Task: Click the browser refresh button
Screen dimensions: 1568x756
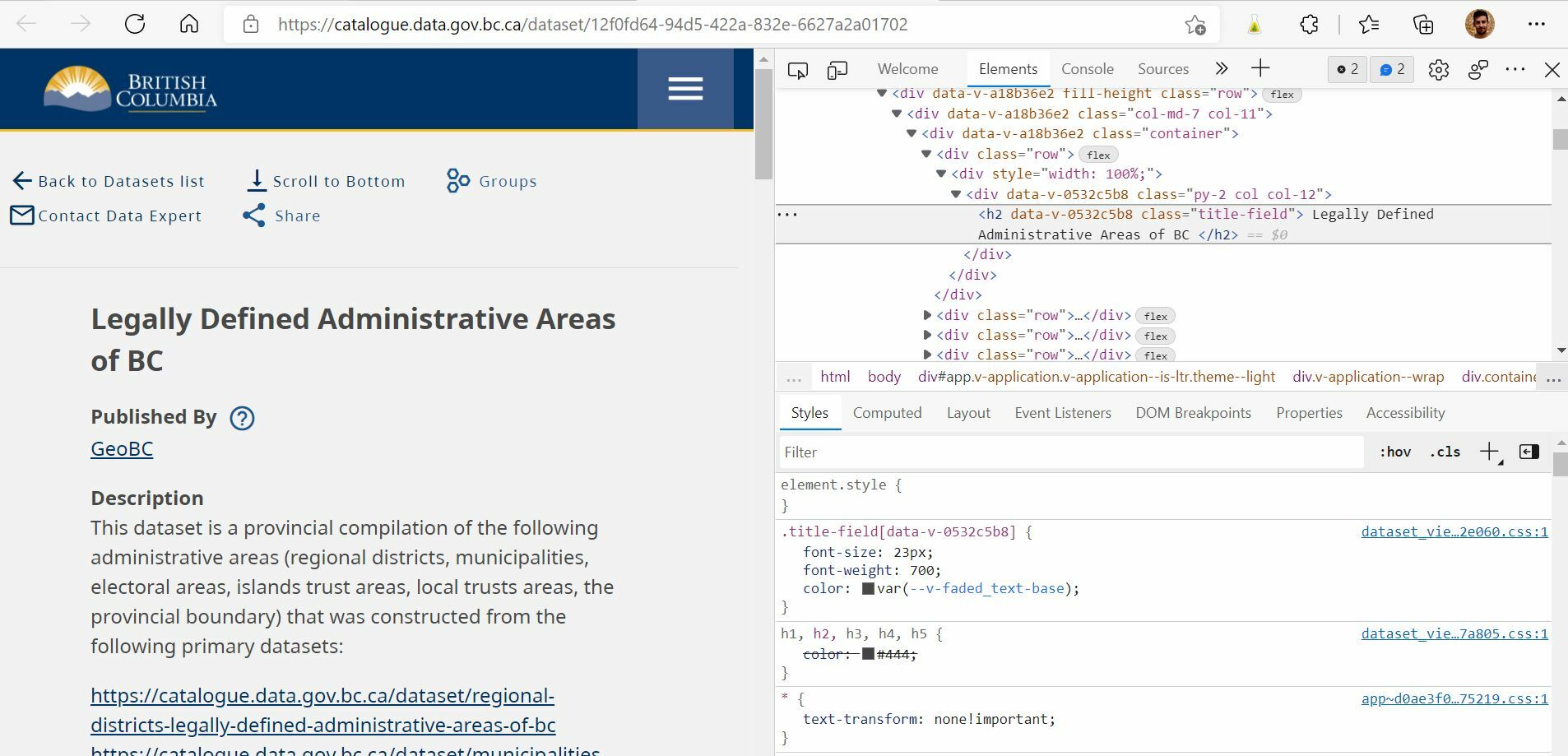Action: click(x=135, y=24)
